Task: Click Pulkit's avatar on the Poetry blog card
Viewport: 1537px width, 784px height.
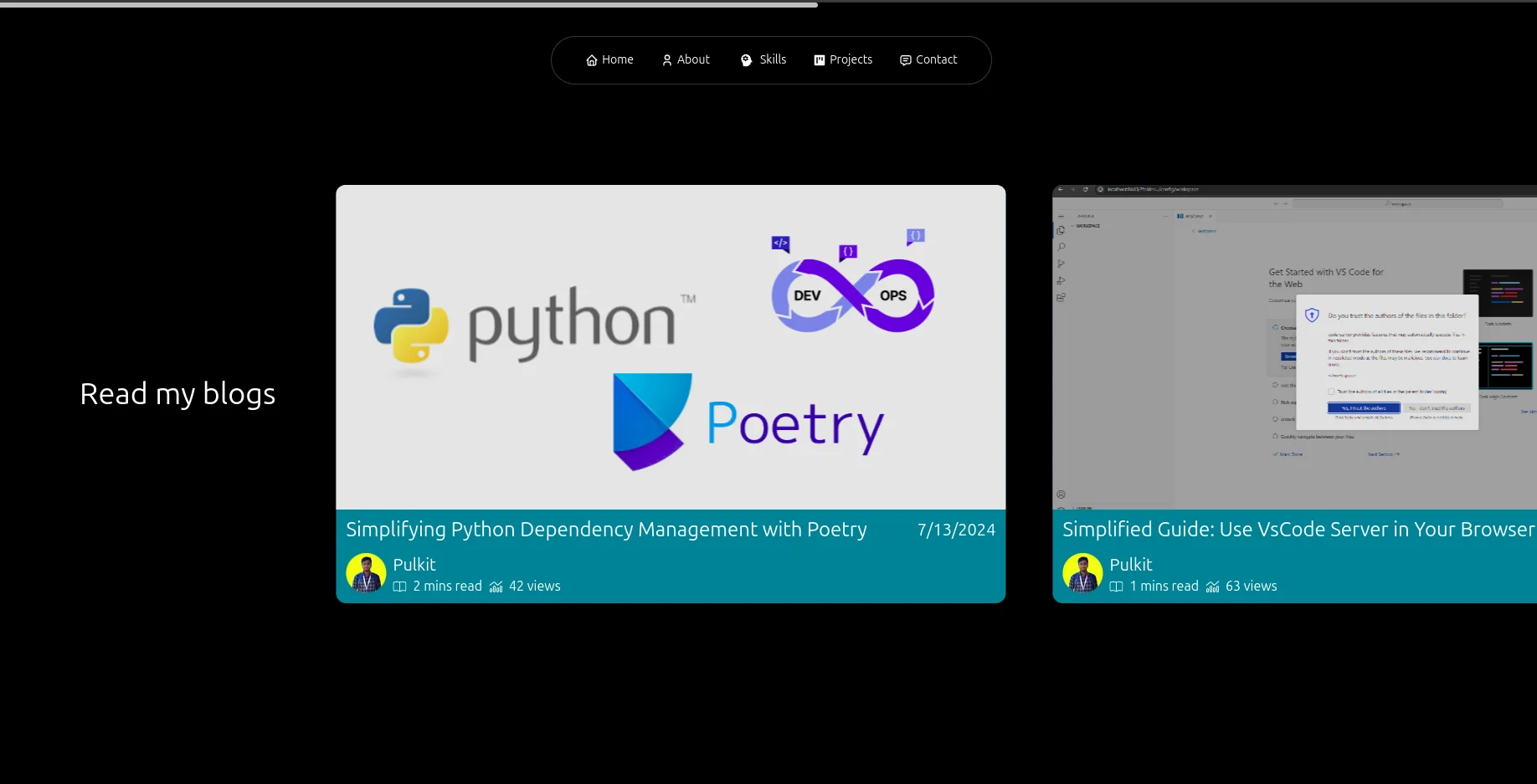Action: (x=366, y=573)
